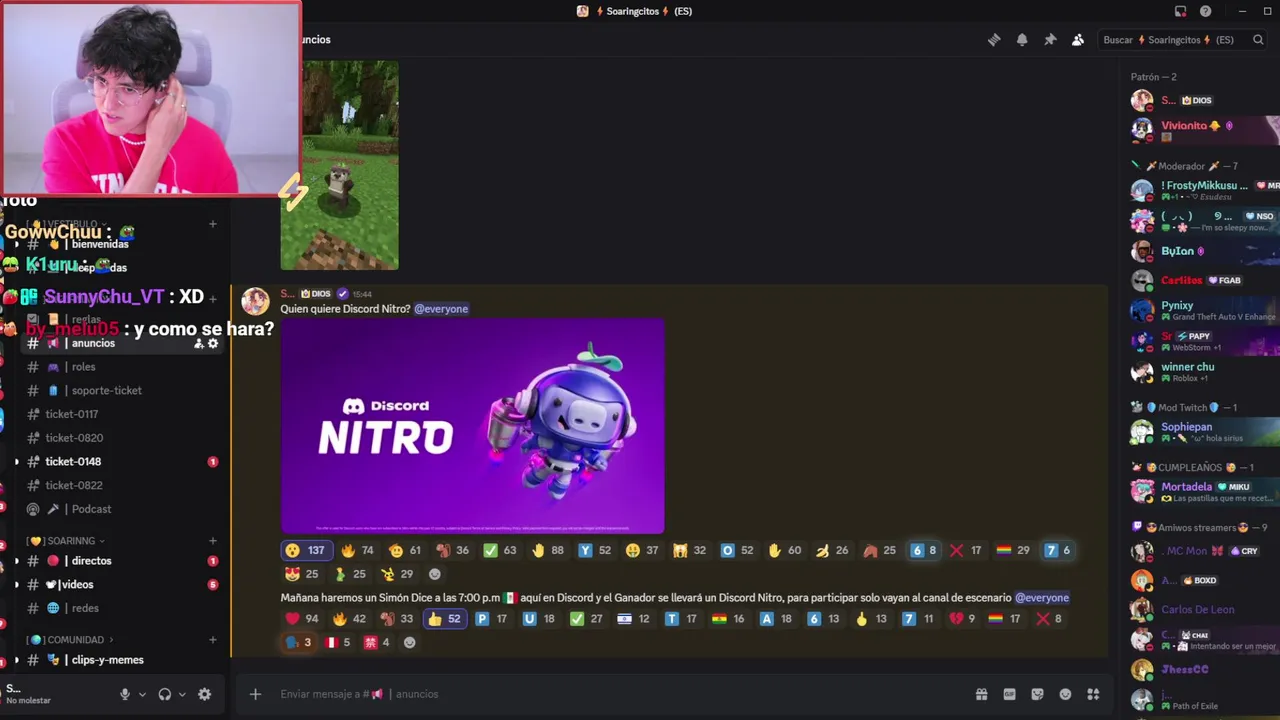Open member Vivianita profile

1203,131
